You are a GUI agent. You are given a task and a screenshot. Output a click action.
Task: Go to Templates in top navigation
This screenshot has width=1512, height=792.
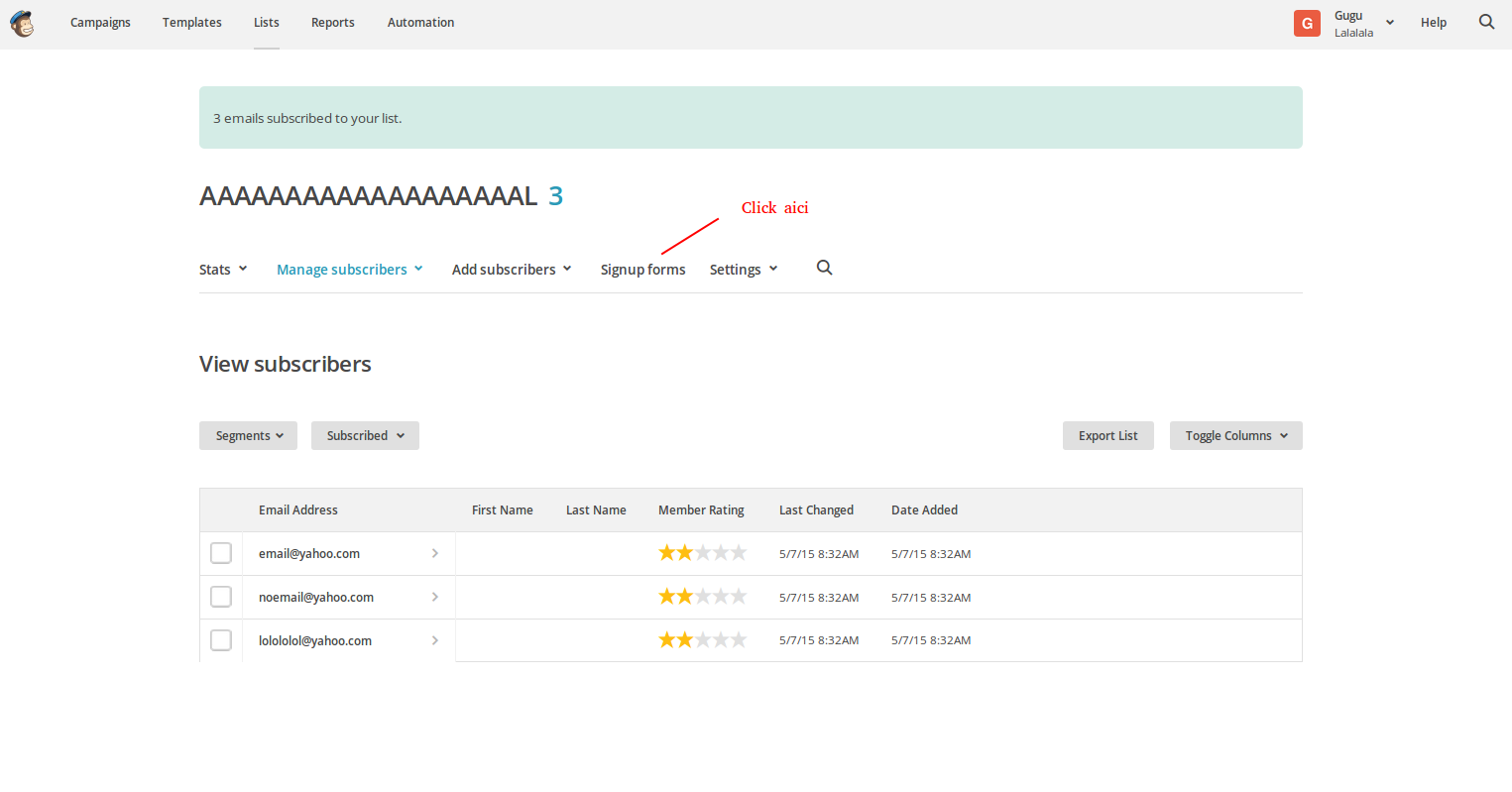point(192,22)
